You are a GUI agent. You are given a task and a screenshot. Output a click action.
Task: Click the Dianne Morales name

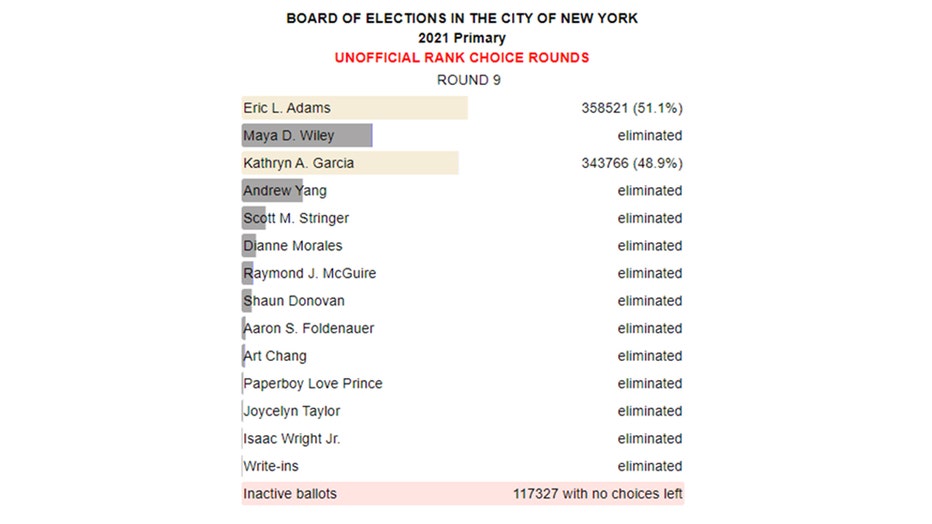click(x=292, y=246)
